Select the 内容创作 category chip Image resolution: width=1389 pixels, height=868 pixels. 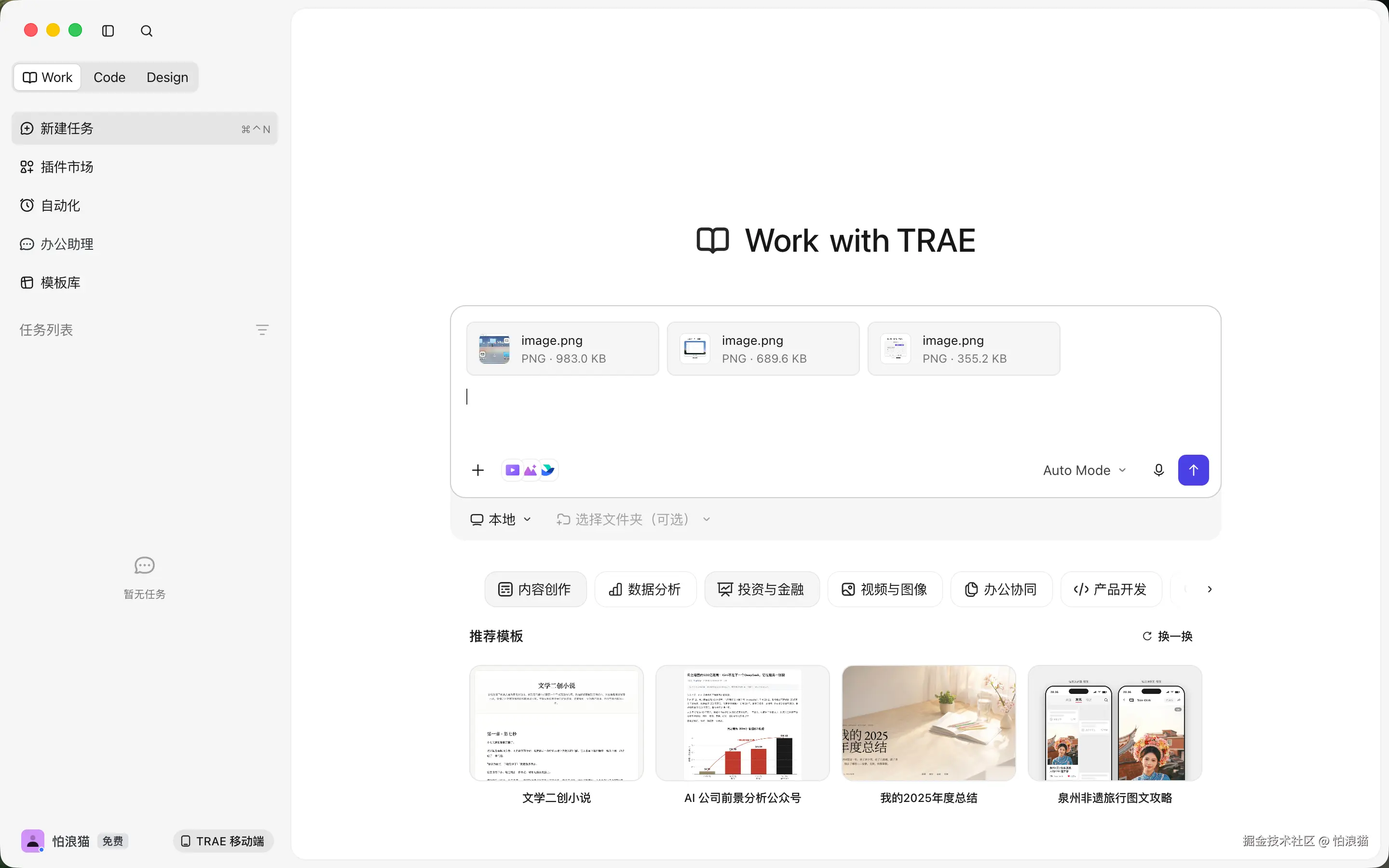tap(535, 590)
